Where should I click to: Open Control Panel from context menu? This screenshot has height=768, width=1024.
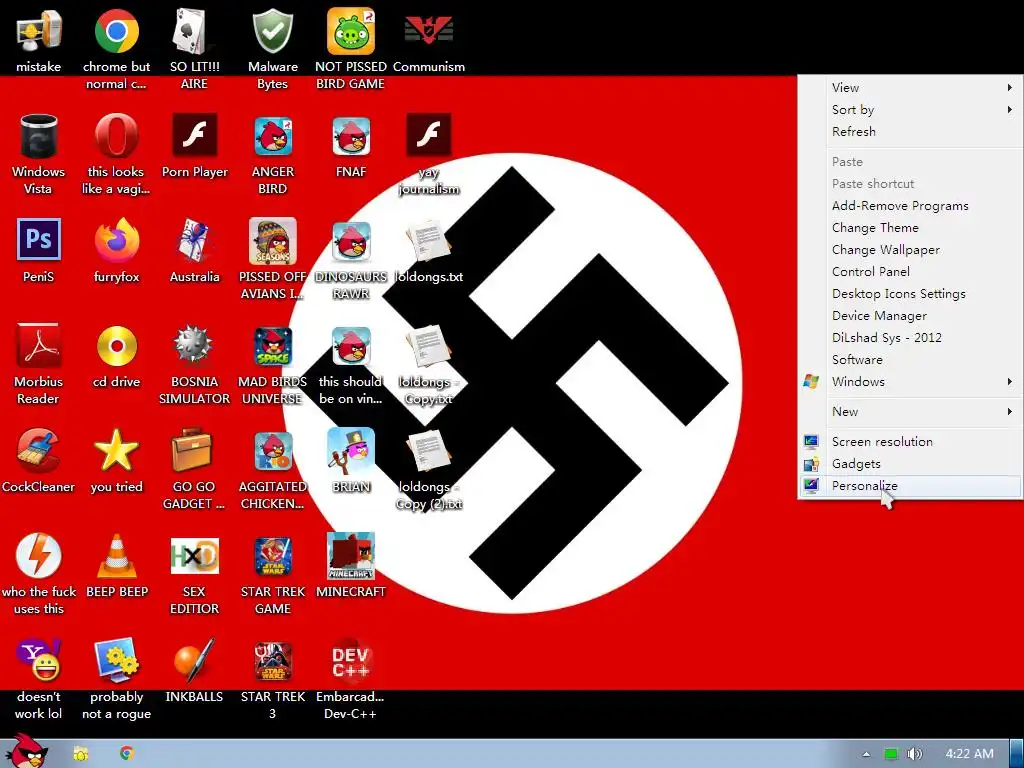(x=910, y=272)
